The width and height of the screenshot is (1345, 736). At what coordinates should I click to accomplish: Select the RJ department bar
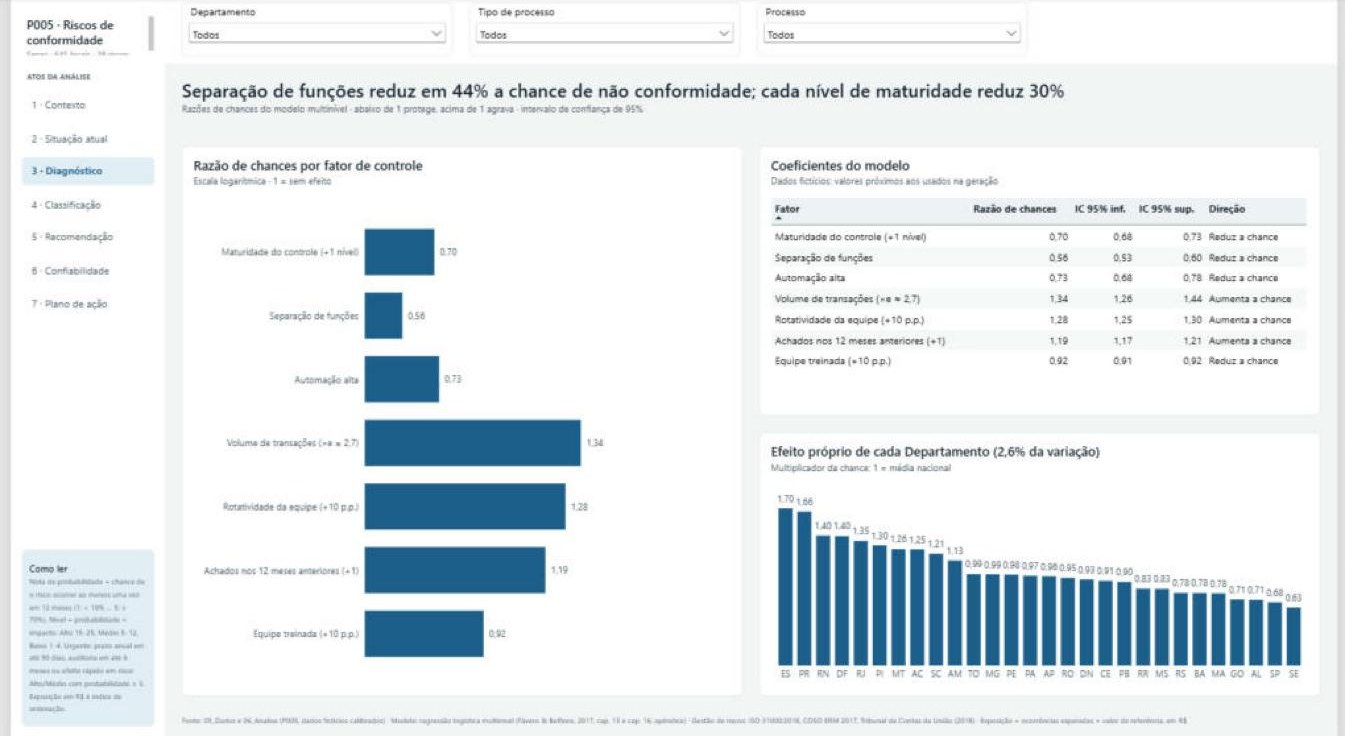pos(861,603)
